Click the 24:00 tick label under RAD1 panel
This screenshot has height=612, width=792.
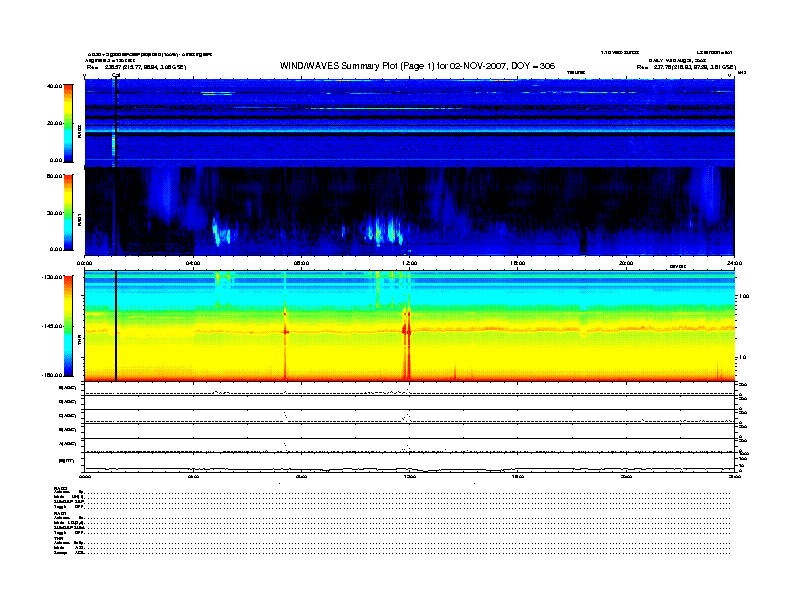click(734, 263)
